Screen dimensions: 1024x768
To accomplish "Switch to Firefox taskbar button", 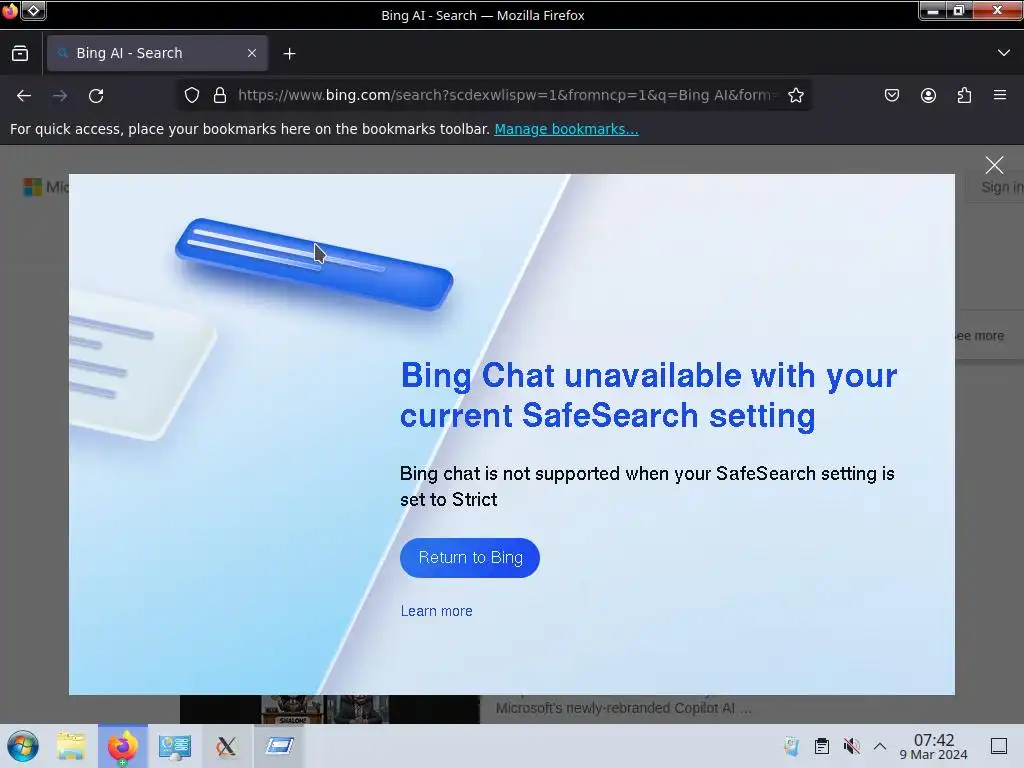I will 123,746.
